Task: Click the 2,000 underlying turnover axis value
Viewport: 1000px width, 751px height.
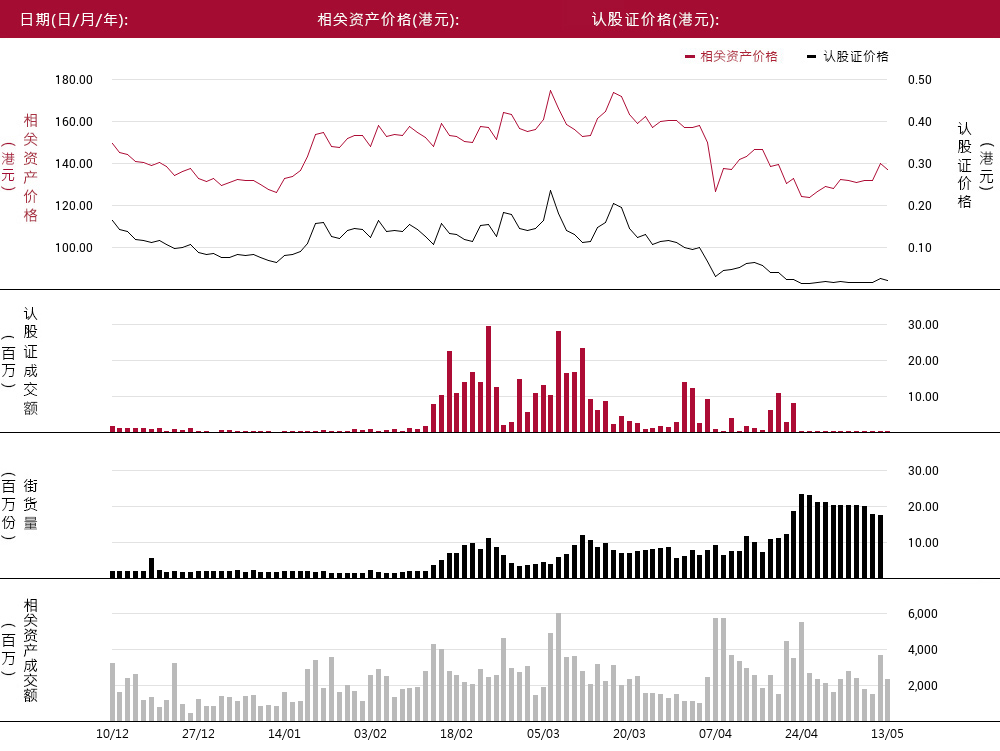Action: click(923, 686)
